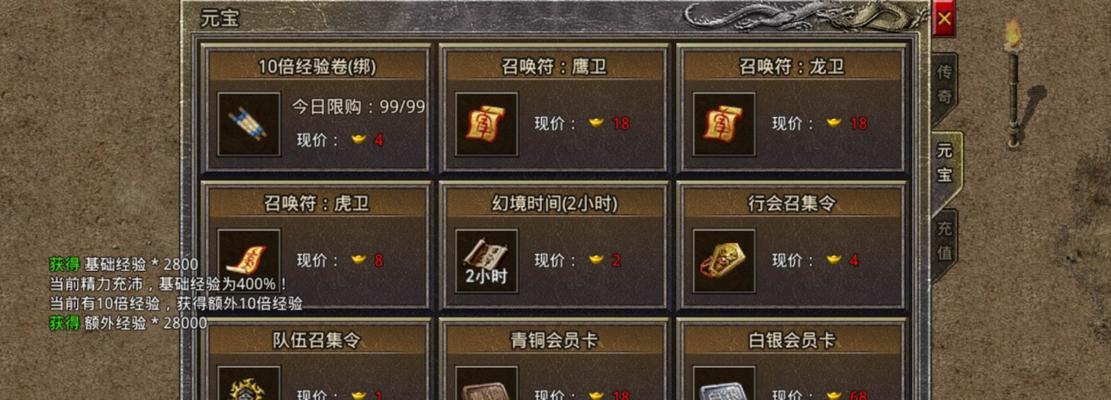1111x400 pixels.
Task: Select the 行会召集令 badge icon
Action: pyautogui.click(x=724, y=261)
